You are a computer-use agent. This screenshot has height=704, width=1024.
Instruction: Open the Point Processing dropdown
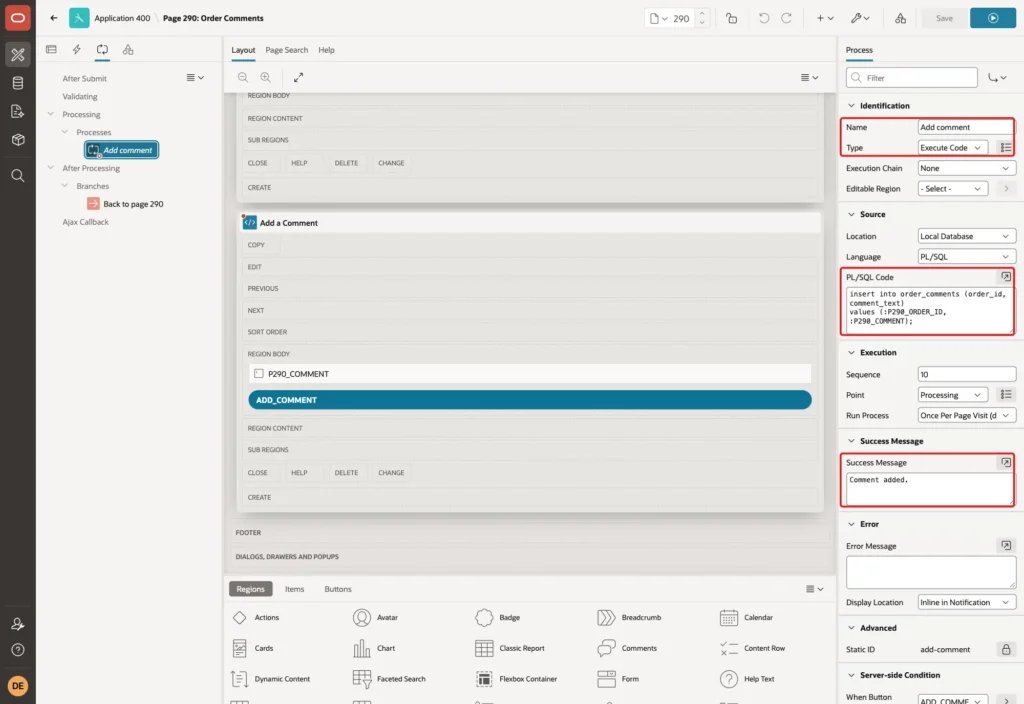[952, 395]
